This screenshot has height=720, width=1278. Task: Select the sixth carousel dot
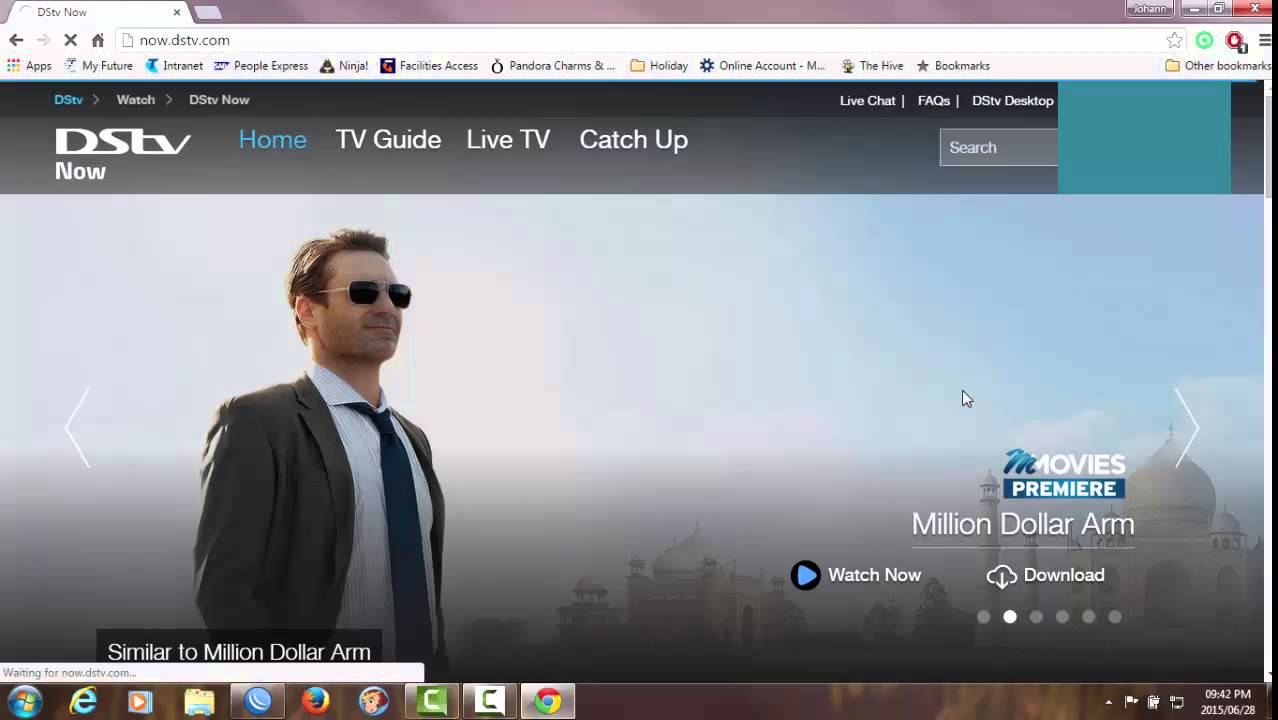[x=1115, y=617]
